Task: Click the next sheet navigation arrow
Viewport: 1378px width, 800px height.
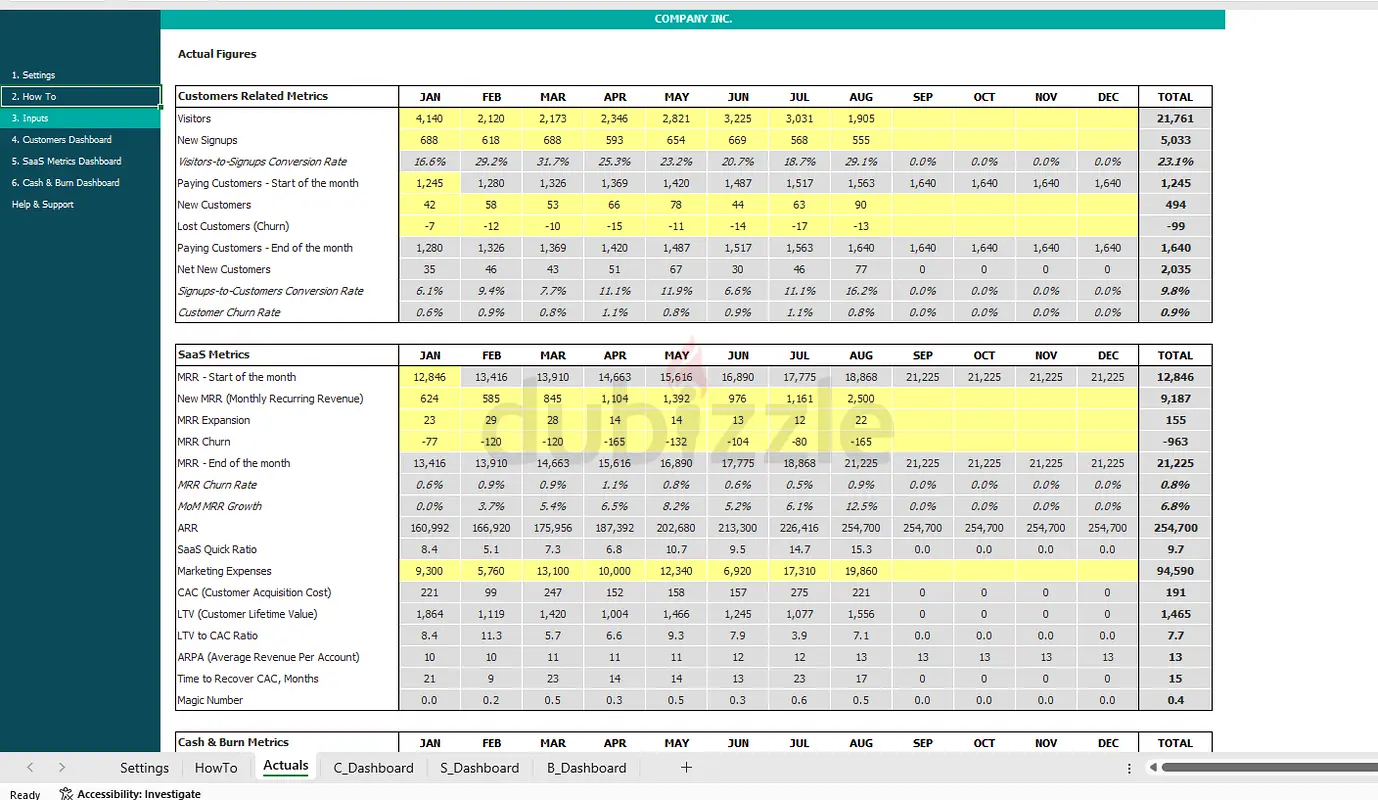Action: point(62,767)
